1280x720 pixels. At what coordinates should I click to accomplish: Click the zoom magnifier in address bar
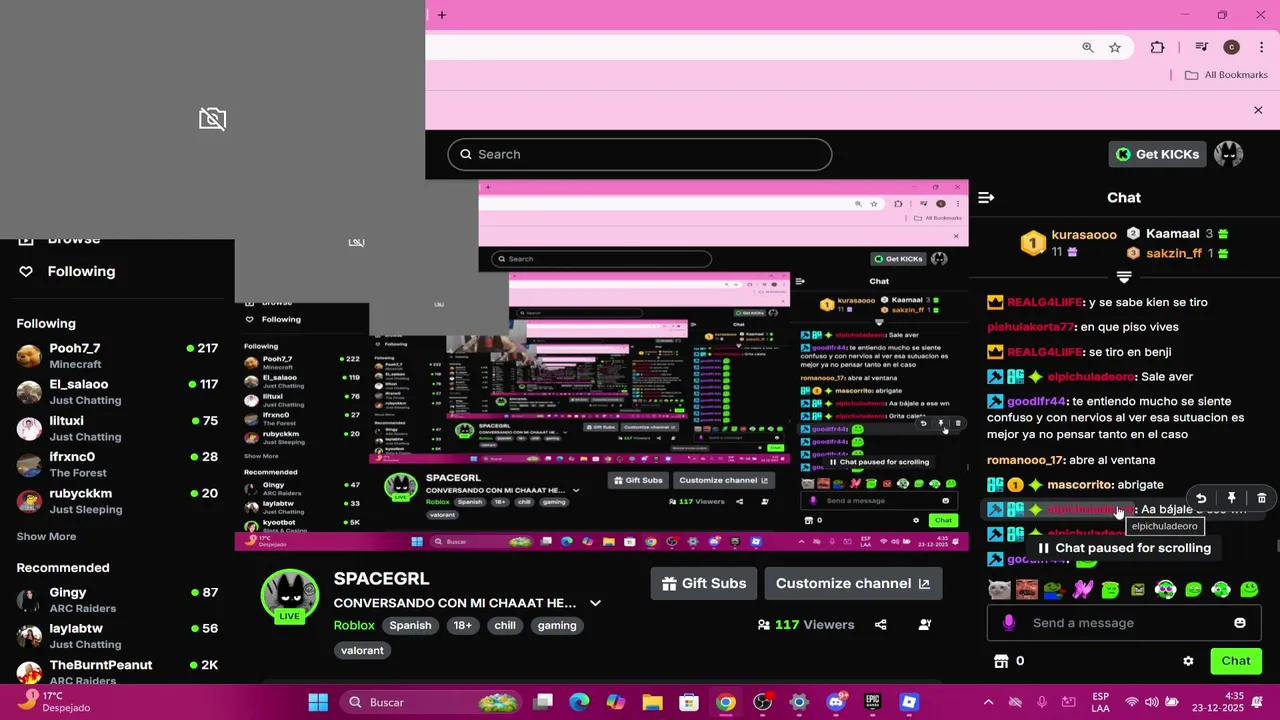(1087, 47)
